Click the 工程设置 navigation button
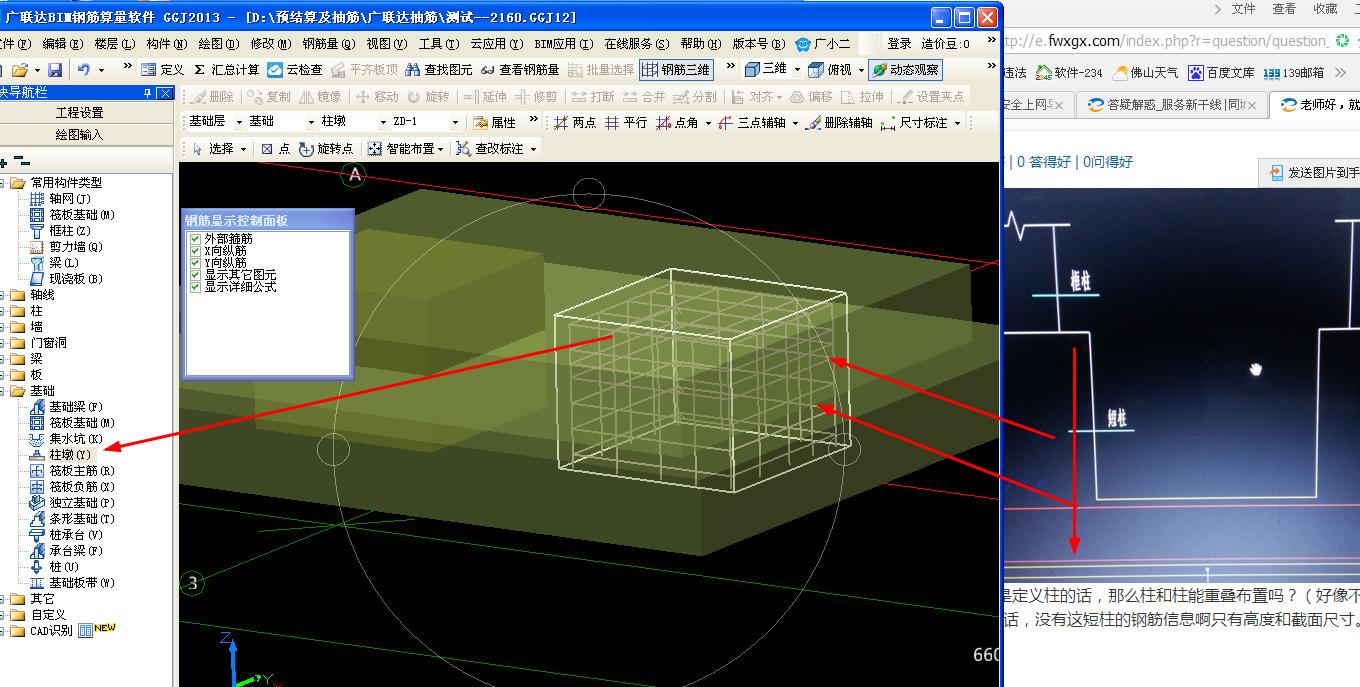Image resolution: width=1360 pixels, height=687 pixels. pos(79,113)
